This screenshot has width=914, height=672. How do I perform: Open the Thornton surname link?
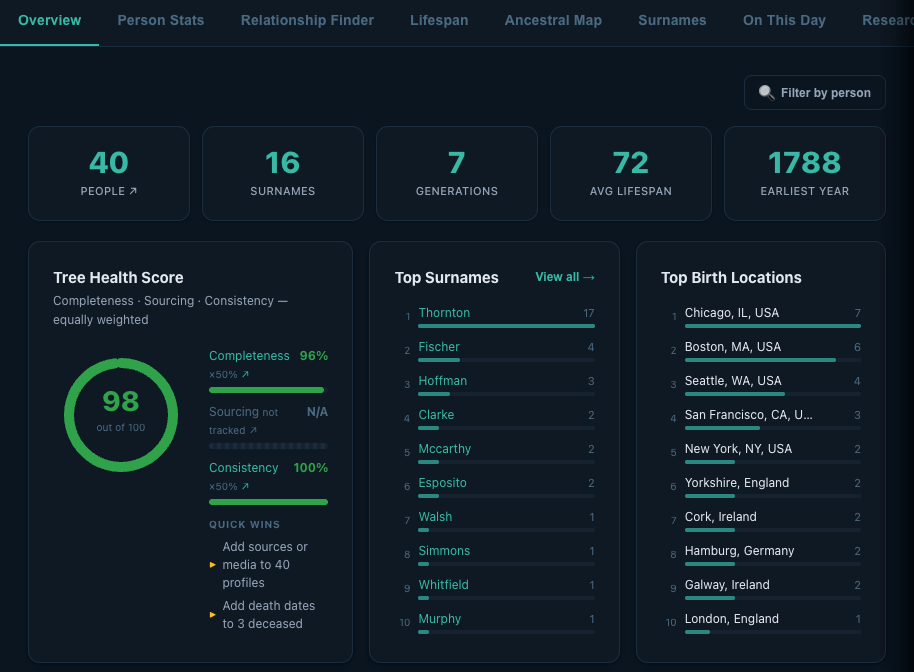pyautogui.click(x=444, y=313)
